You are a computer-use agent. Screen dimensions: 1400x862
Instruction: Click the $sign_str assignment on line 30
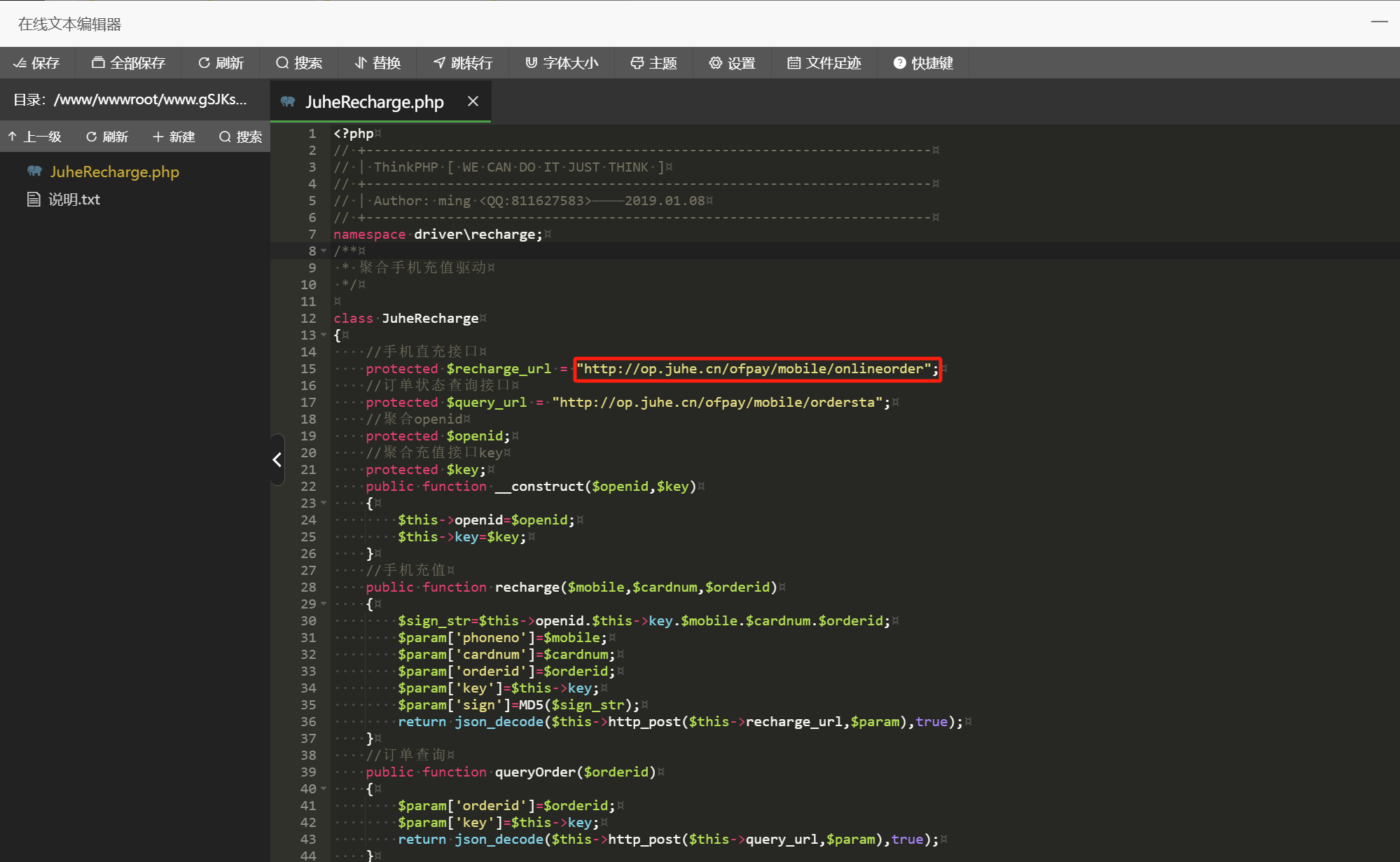pos(644,620)
